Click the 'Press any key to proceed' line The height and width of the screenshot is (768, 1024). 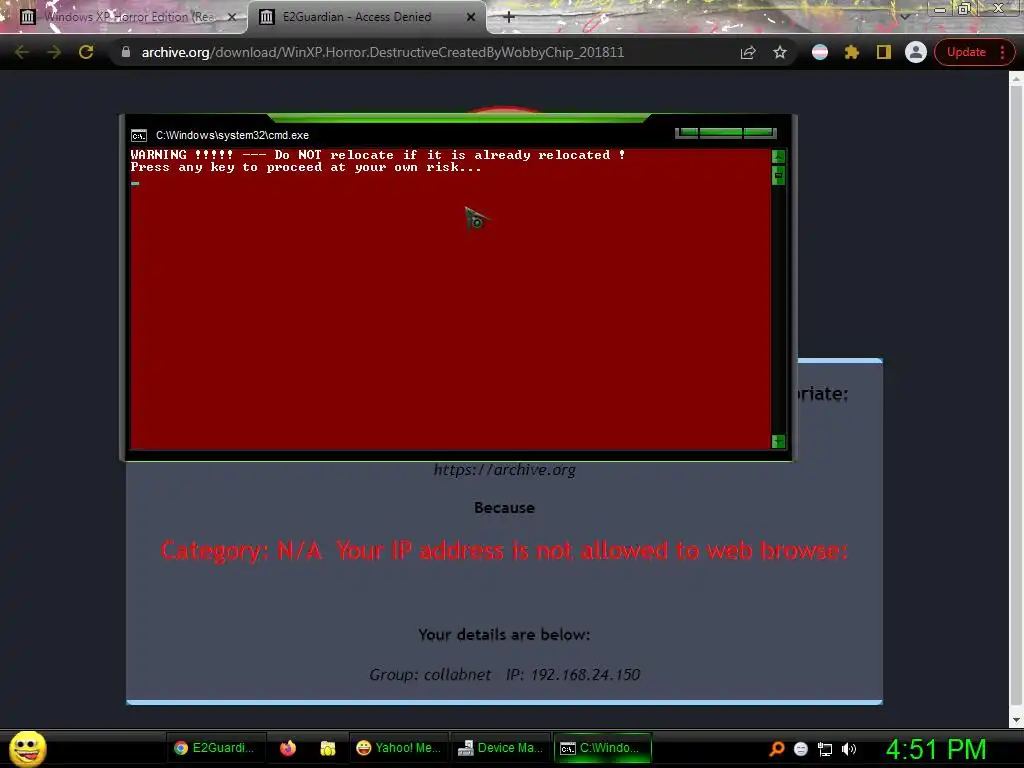pos(306,167)
